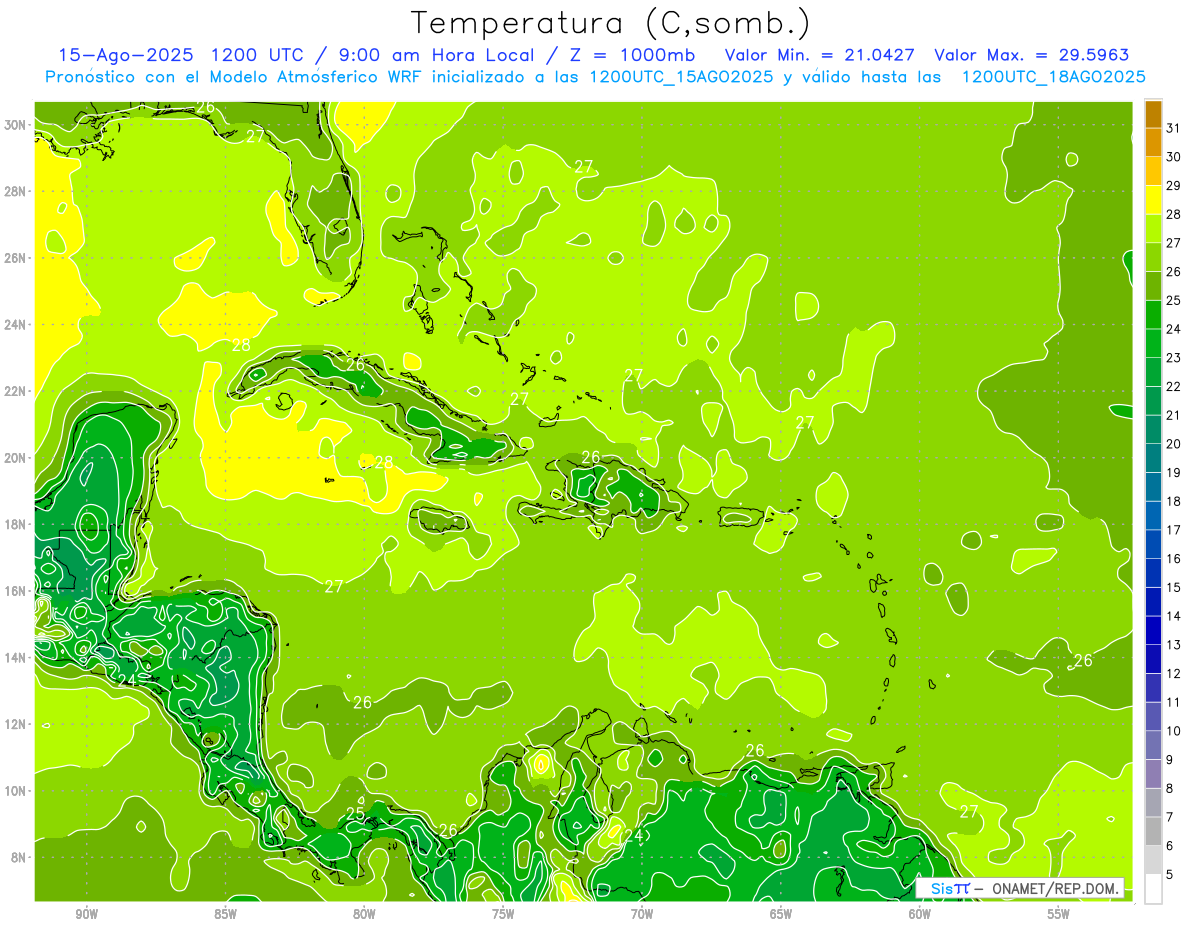The image size is (1200, 927).
Task: Click the 28N latitude axis label
Action: [x=17, y=191]
